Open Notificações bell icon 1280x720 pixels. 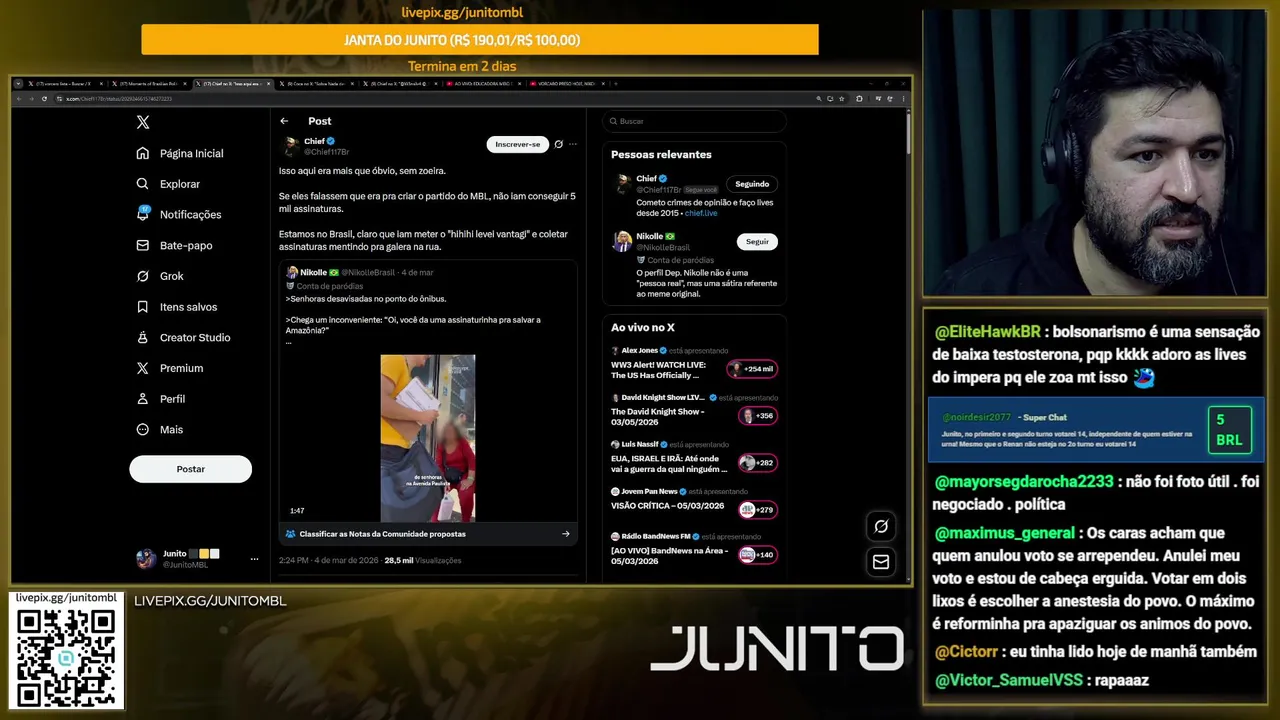[x=143, y=214]
